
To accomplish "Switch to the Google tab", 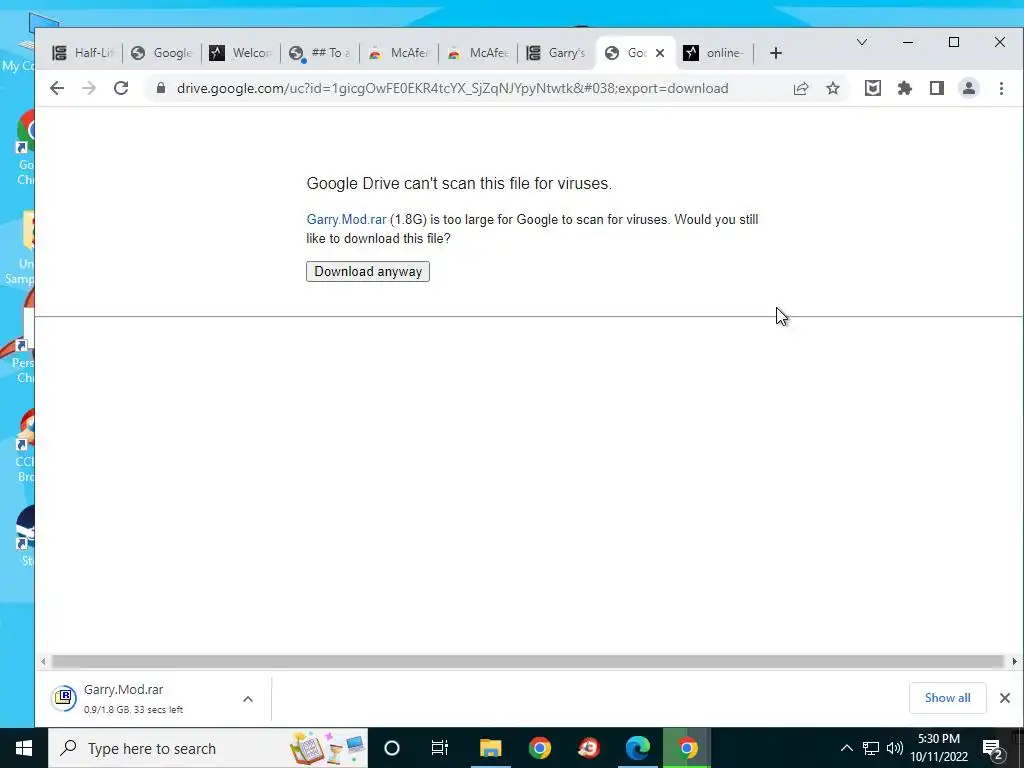I will [x=162, y=53].
